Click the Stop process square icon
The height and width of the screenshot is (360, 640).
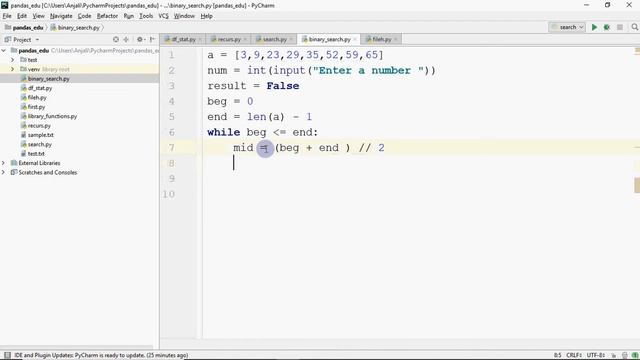coord(620,27)
